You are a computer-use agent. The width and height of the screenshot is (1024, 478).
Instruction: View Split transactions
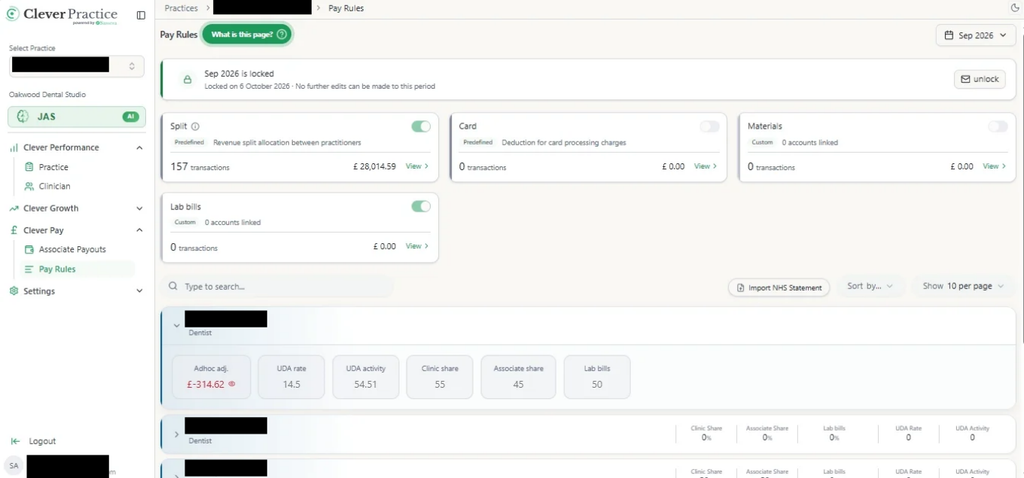pos(417,166)
